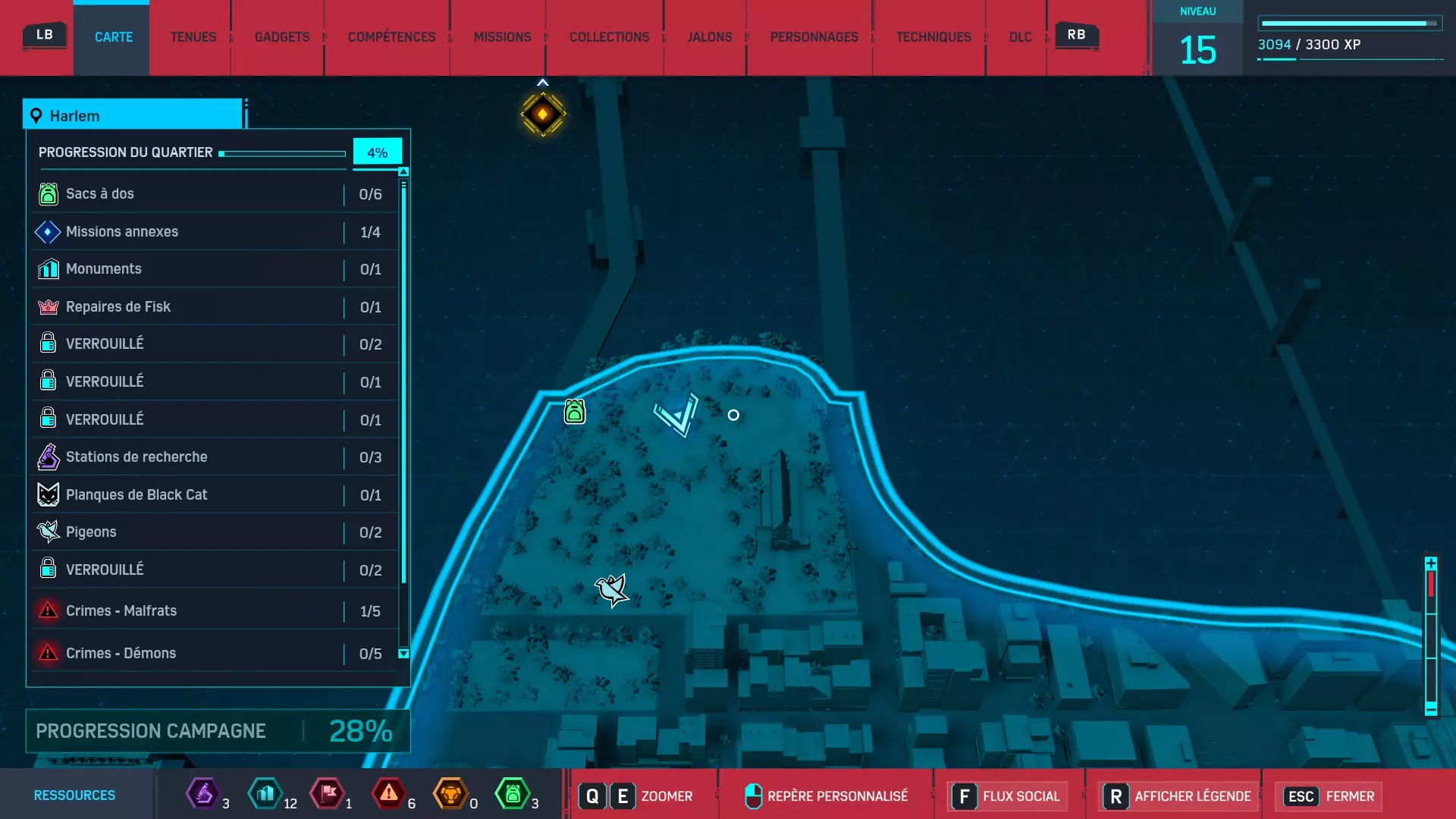Click the yellow diamond mission marker
The width and height of the screenshot is (1456, 819).
[543, 115]
